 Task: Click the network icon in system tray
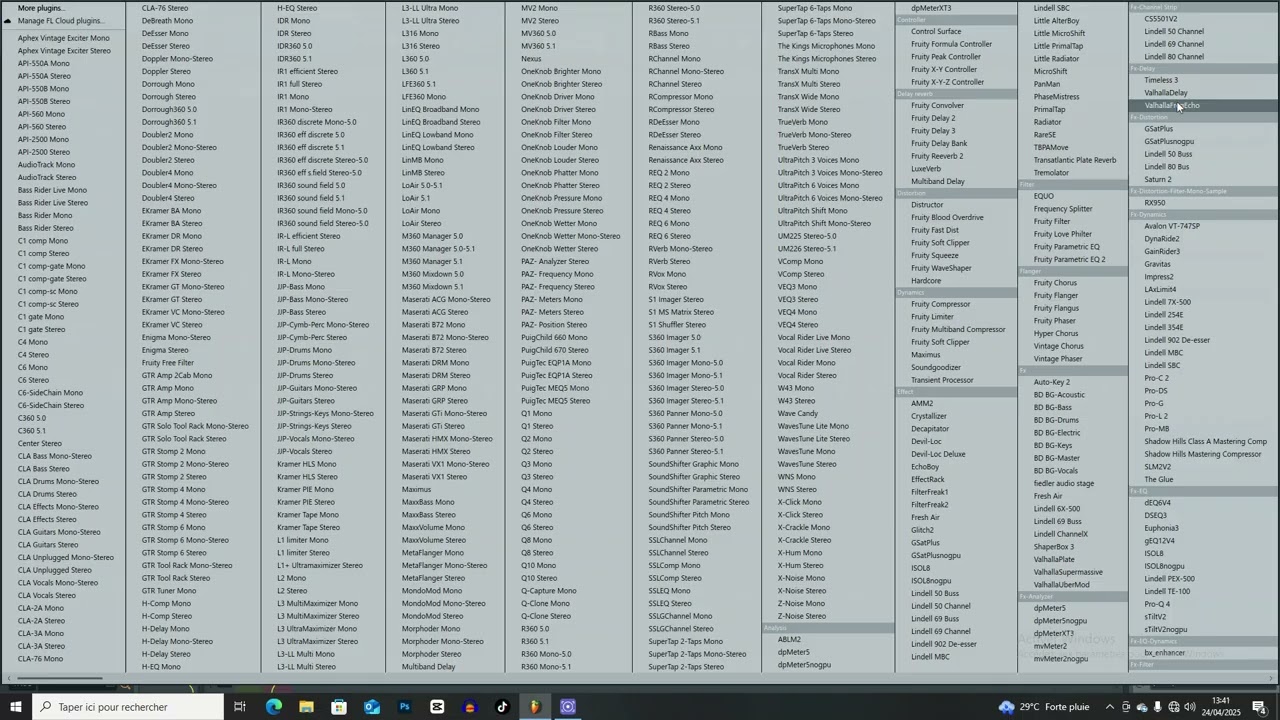pyautogui.click(x=1174, y=708)
